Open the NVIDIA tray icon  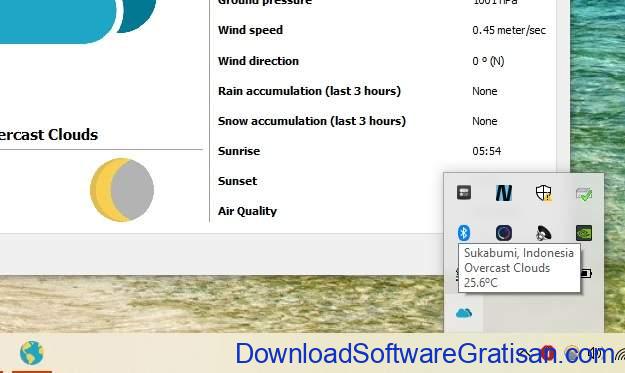click(x=584, y=233)
